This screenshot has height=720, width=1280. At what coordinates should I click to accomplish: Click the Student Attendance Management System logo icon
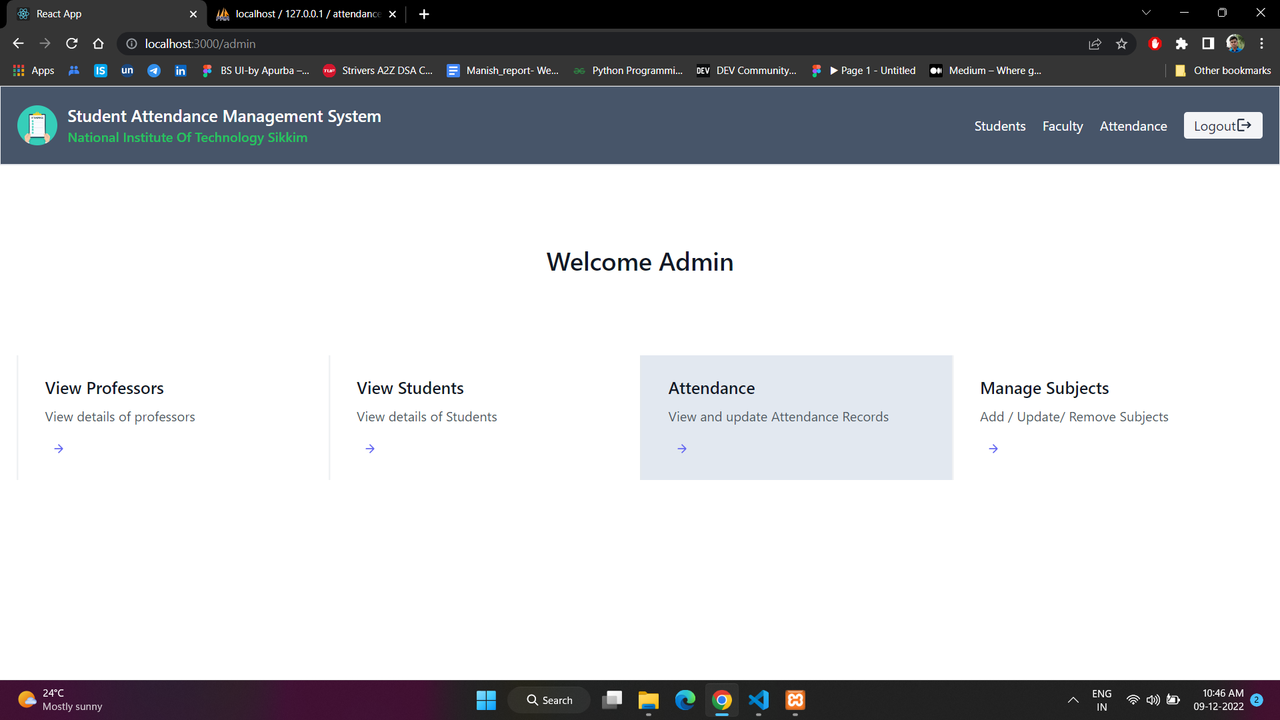(x=37, y=125)
